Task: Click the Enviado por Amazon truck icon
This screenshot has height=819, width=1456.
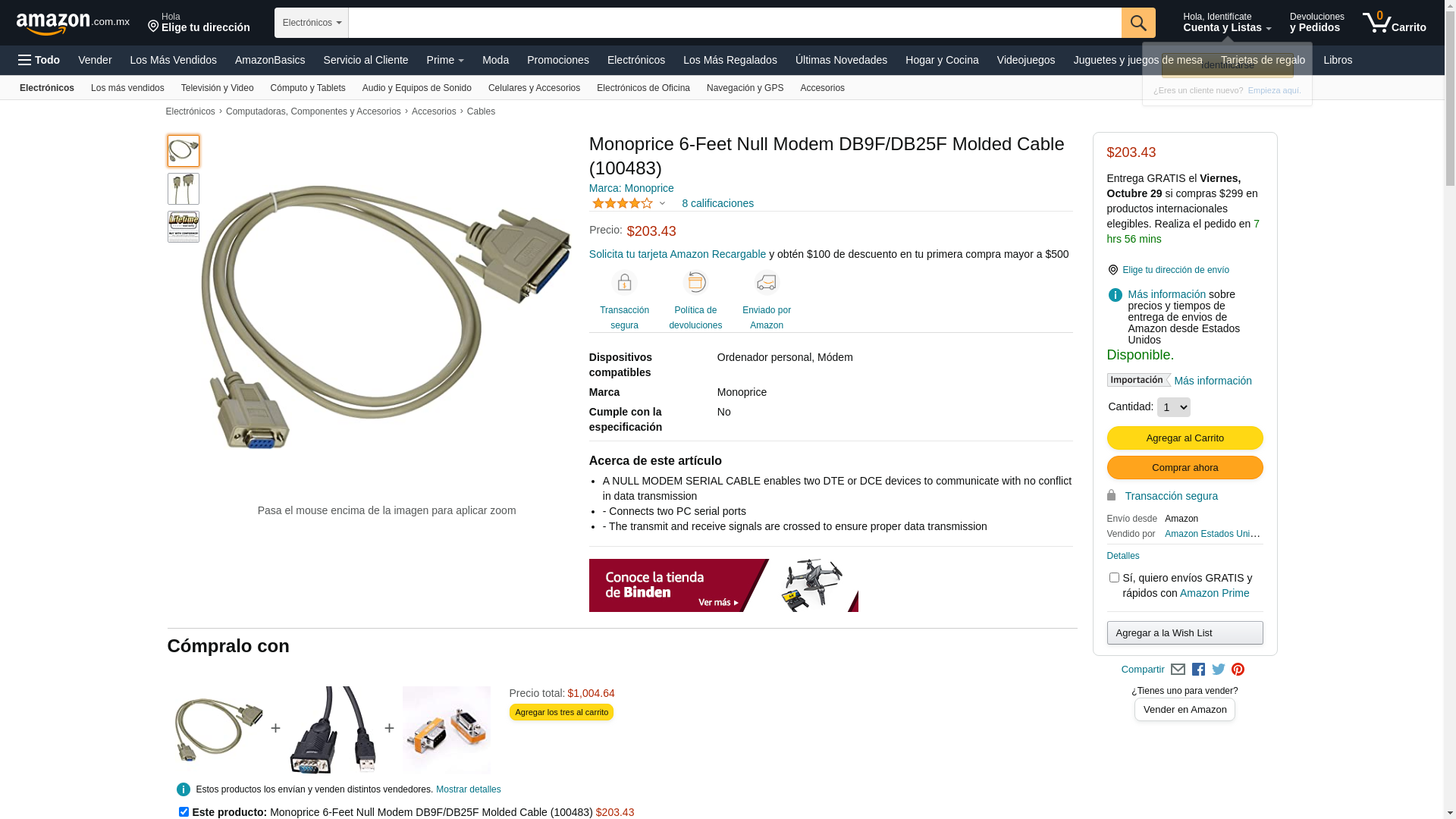Action: click(x=767, y=282)
